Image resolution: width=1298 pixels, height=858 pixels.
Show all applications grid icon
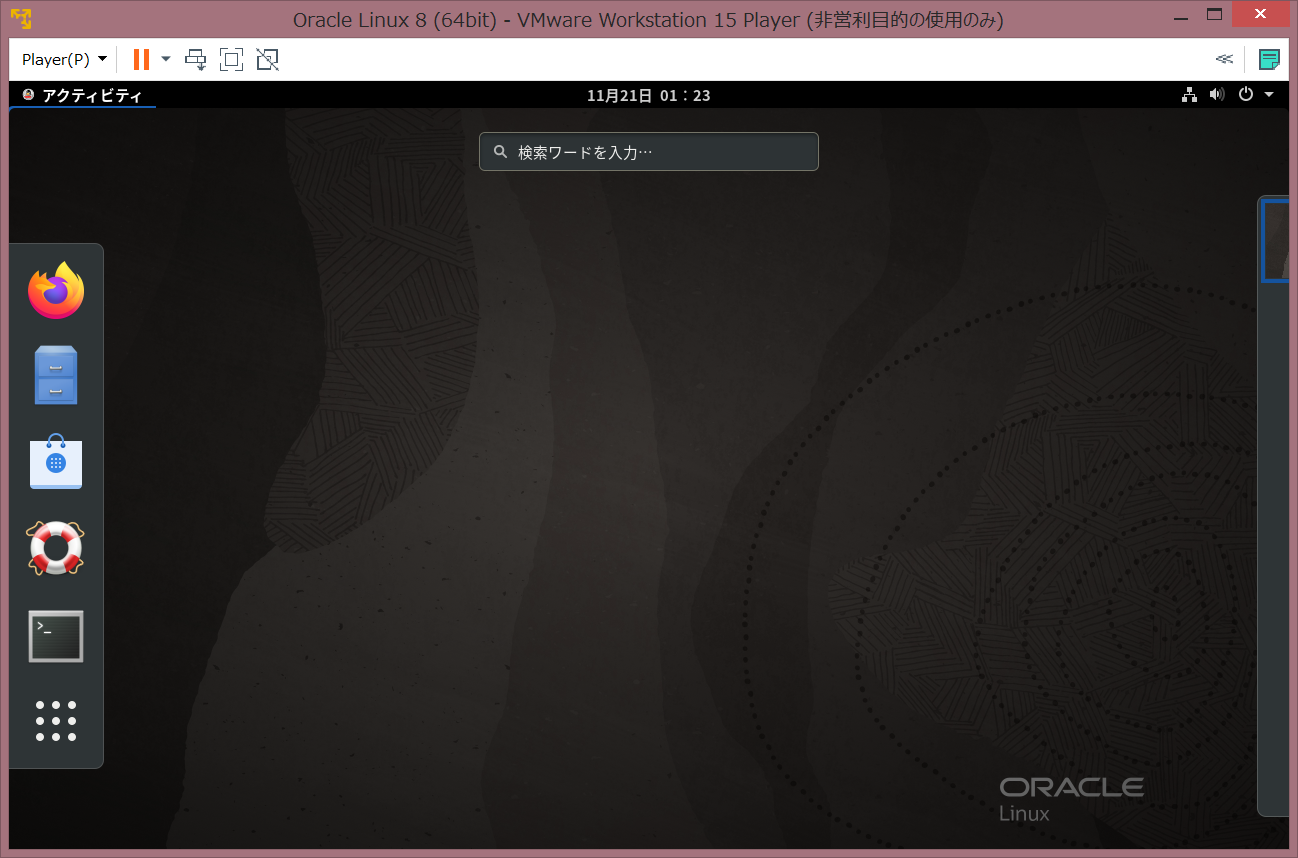(x=56, y=721)
